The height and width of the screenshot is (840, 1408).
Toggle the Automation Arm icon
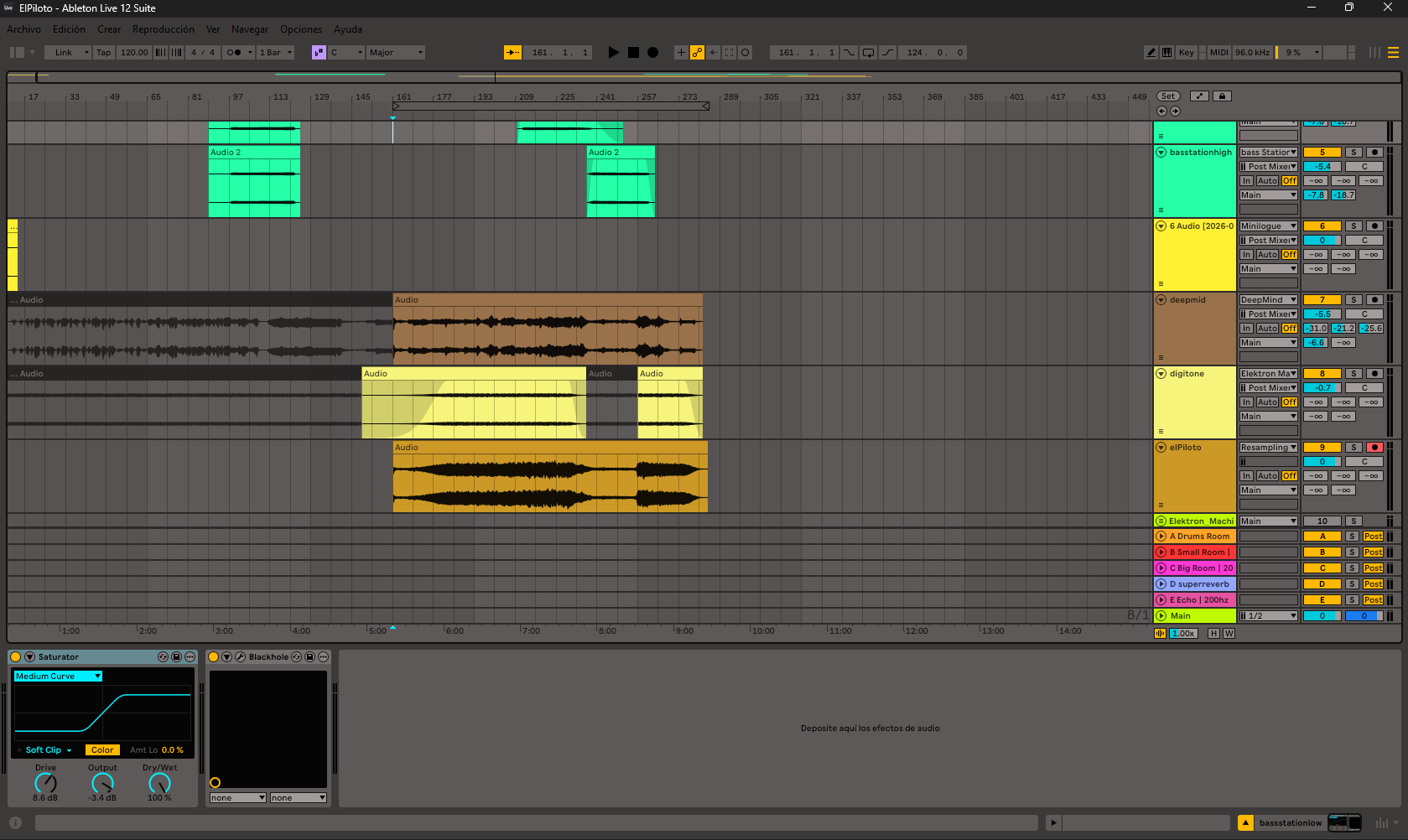[697, 52]
